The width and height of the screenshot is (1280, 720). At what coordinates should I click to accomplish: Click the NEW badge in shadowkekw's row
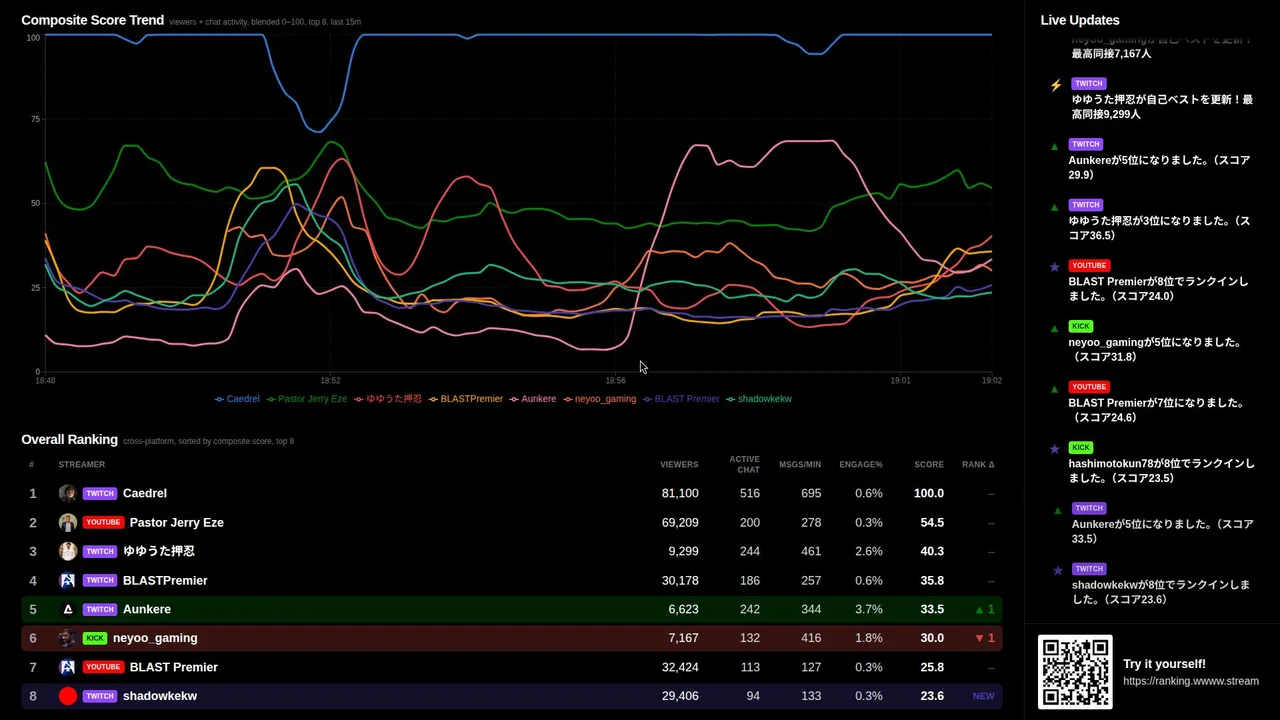(x=984, y=696)
